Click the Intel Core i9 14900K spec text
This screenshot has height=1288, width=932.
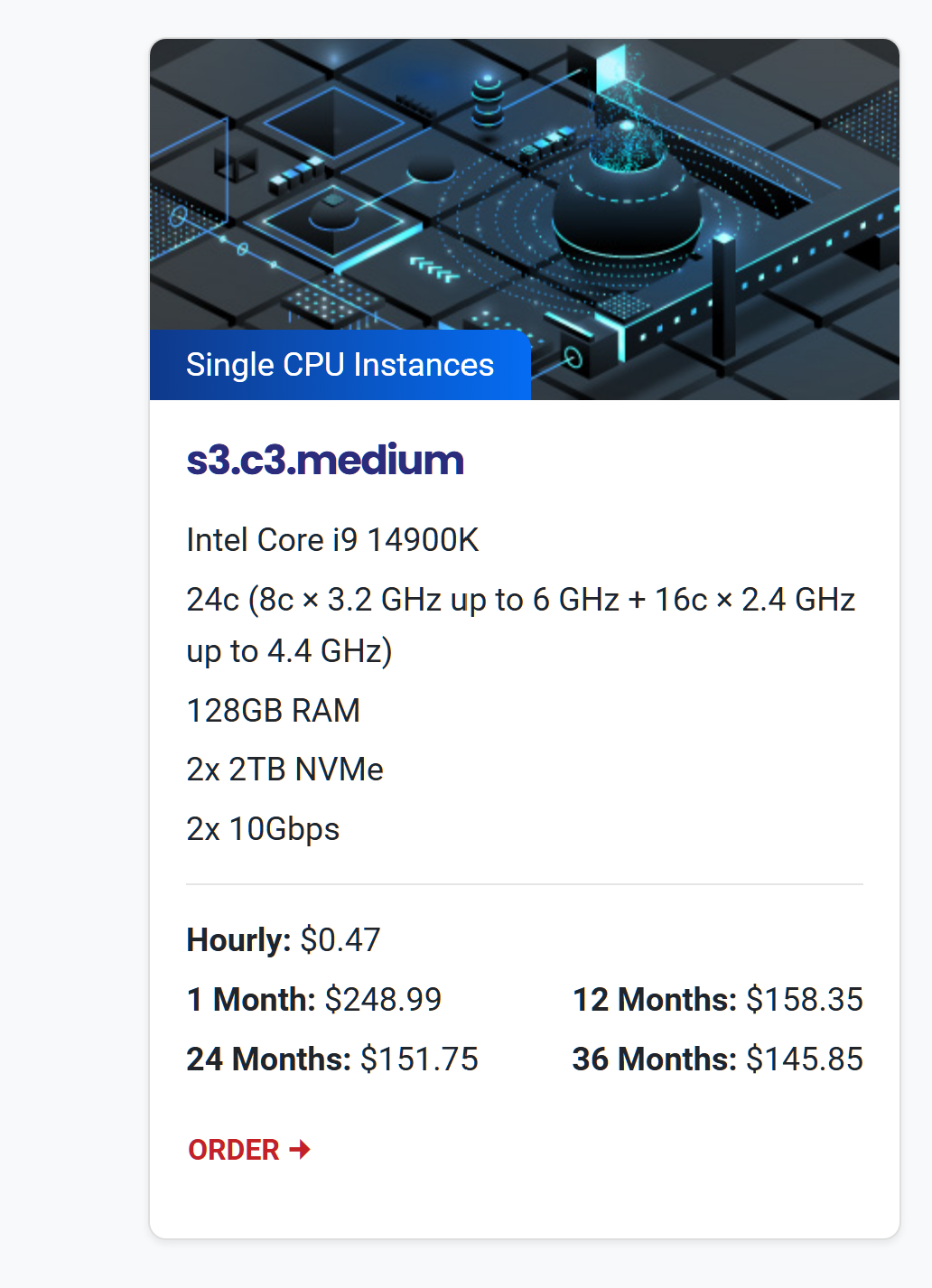point(331,539)
